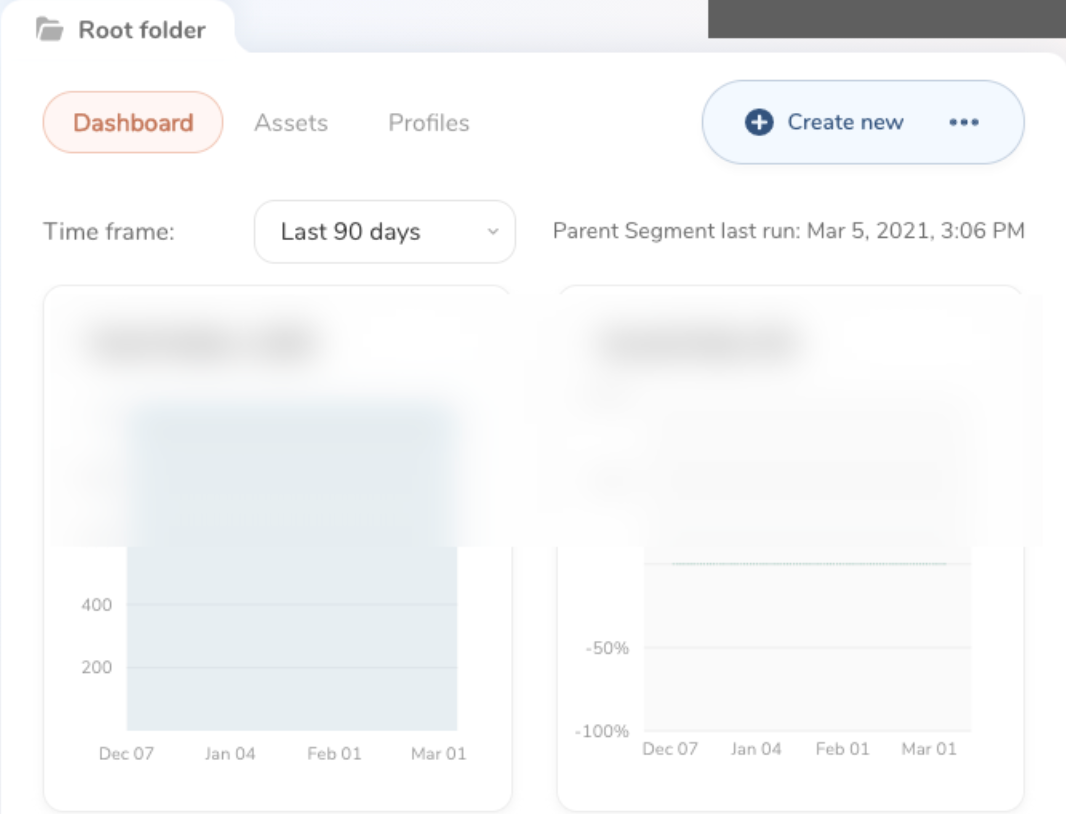1066x814 pixels.
Task: Select the Root folder breadcrumb label
Action: 142,30
